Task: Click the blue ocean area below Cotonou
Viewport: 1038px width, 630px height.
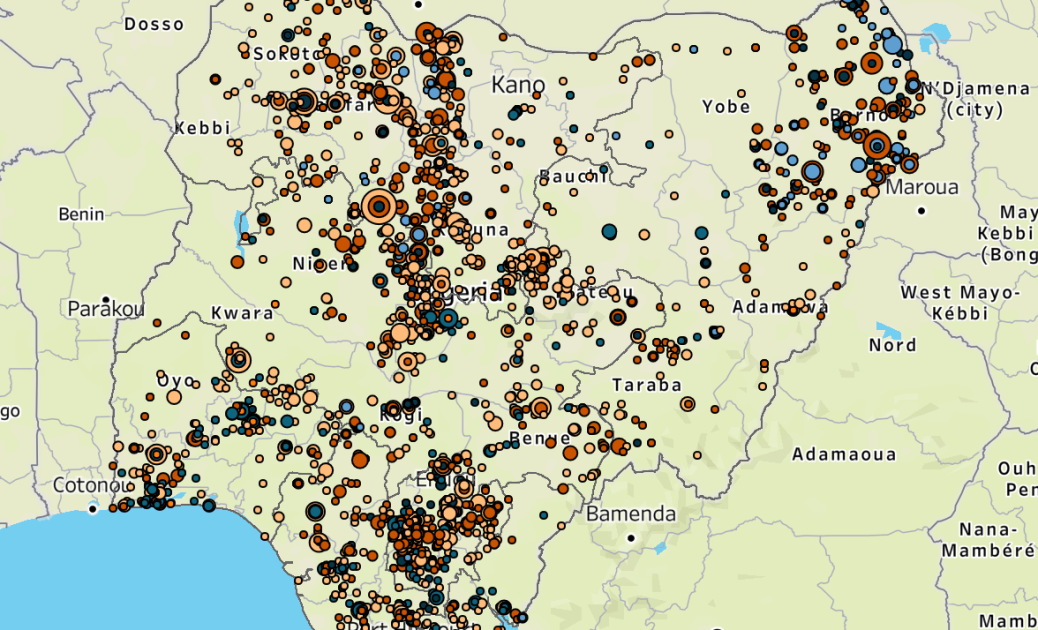Action: 100,580
